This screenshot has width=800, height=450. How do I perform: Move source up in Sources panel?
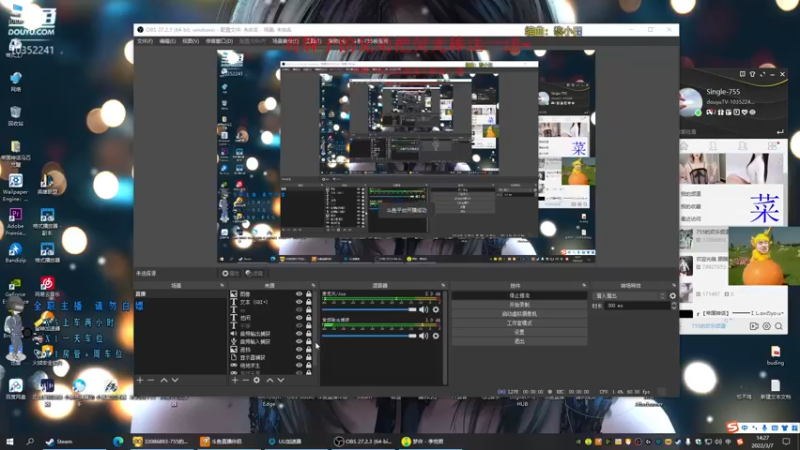click(x=269, y=380)
